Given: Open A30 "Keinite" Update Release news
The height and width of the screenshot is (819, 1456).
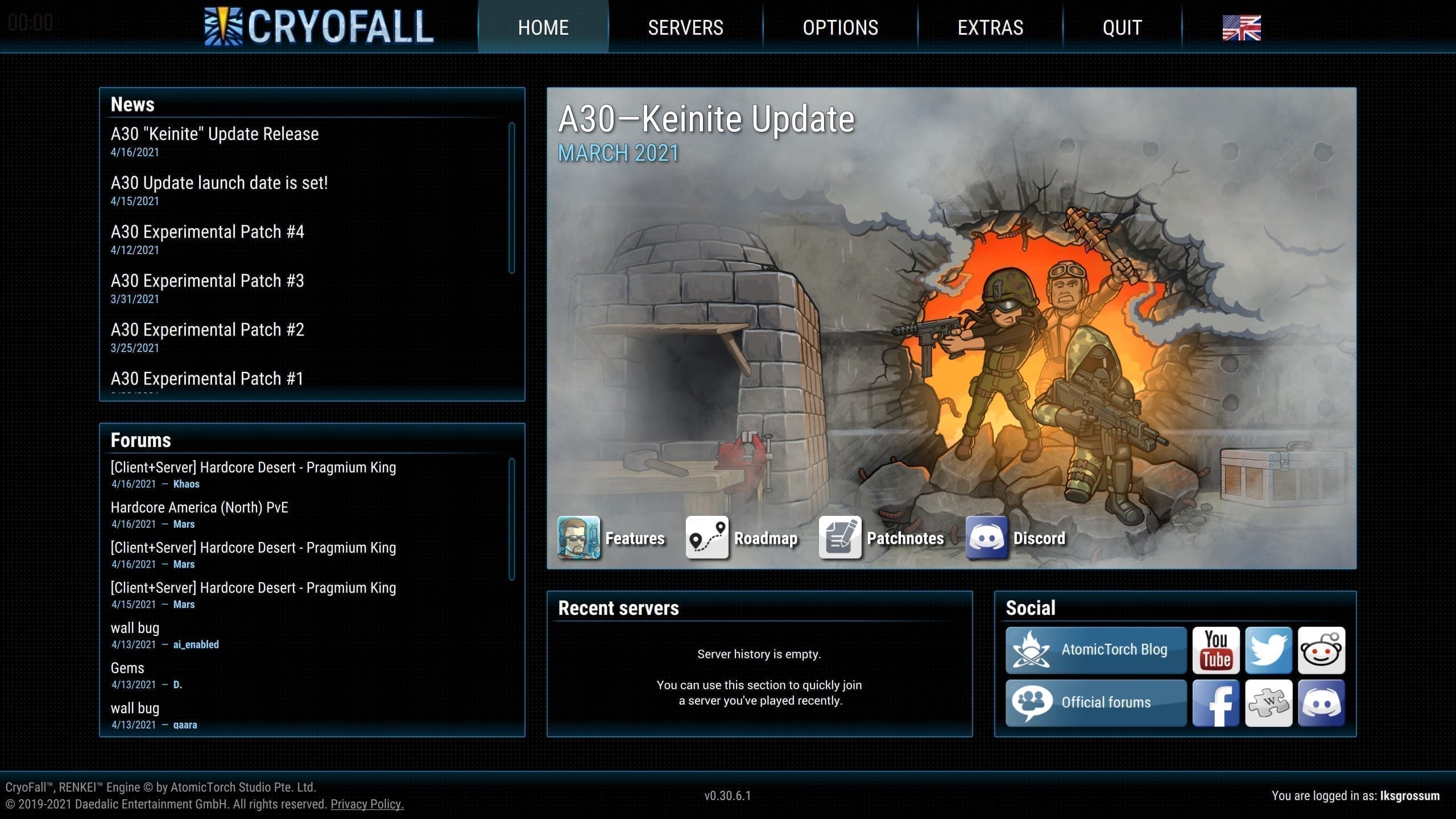Looking at the screenshot, I should 214,134.
